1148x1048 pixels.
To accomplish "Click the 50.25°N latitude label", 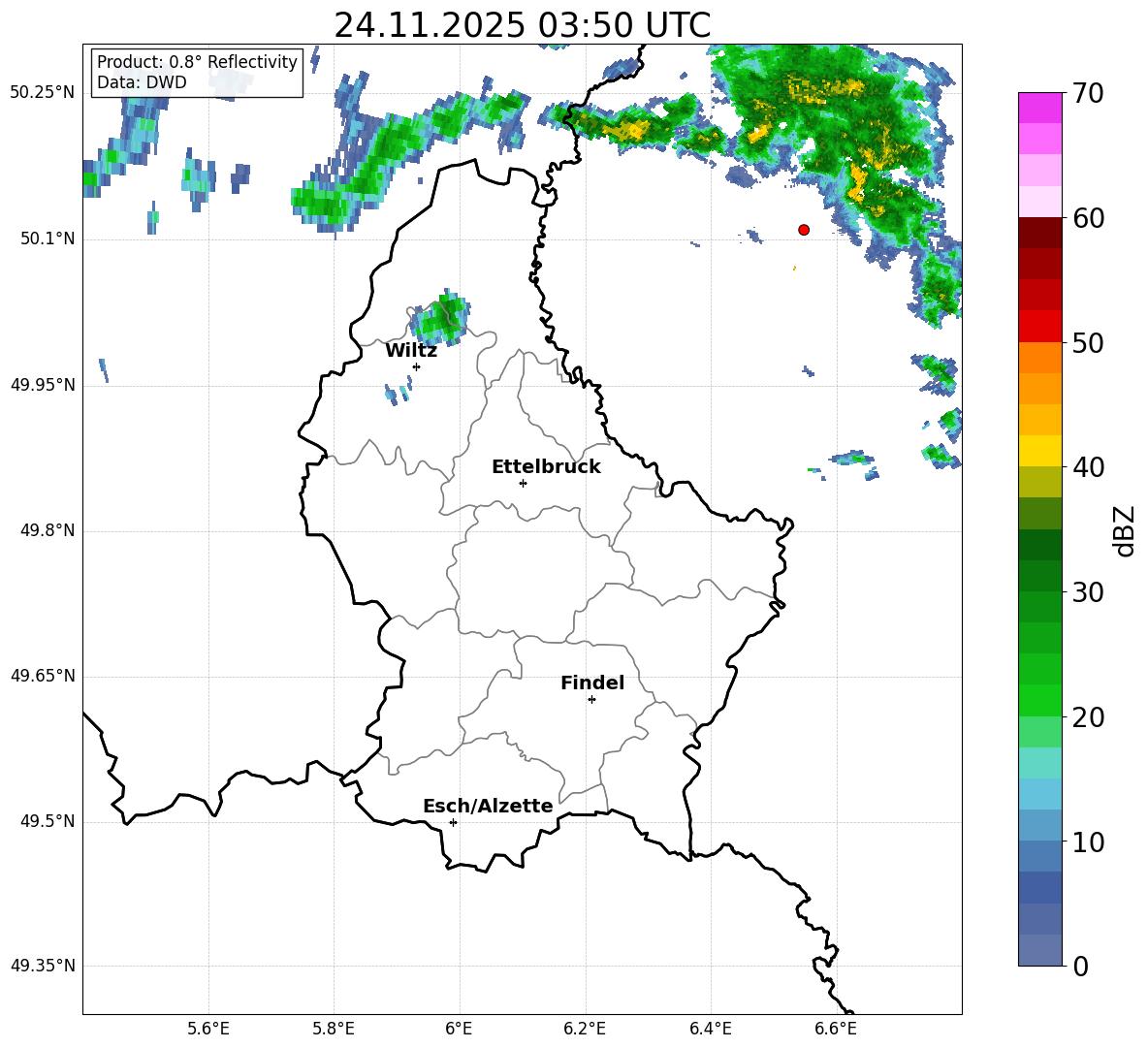I will pos(43,93).
